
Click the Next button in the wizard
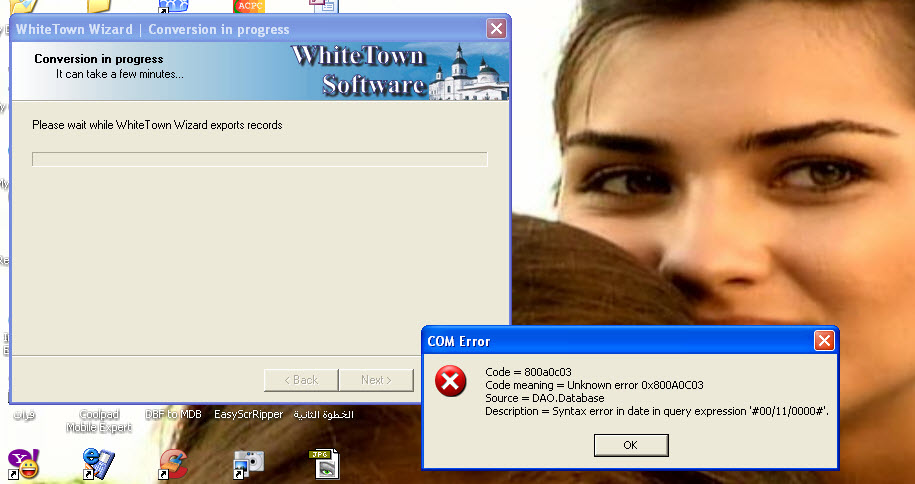coord(376,380)
